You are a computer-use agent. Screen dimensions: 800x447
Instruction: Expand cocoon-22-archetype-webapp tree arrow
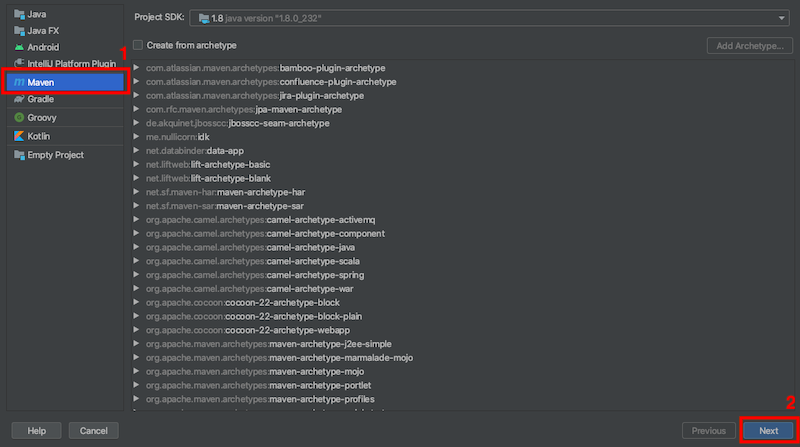tap(136, 329)
